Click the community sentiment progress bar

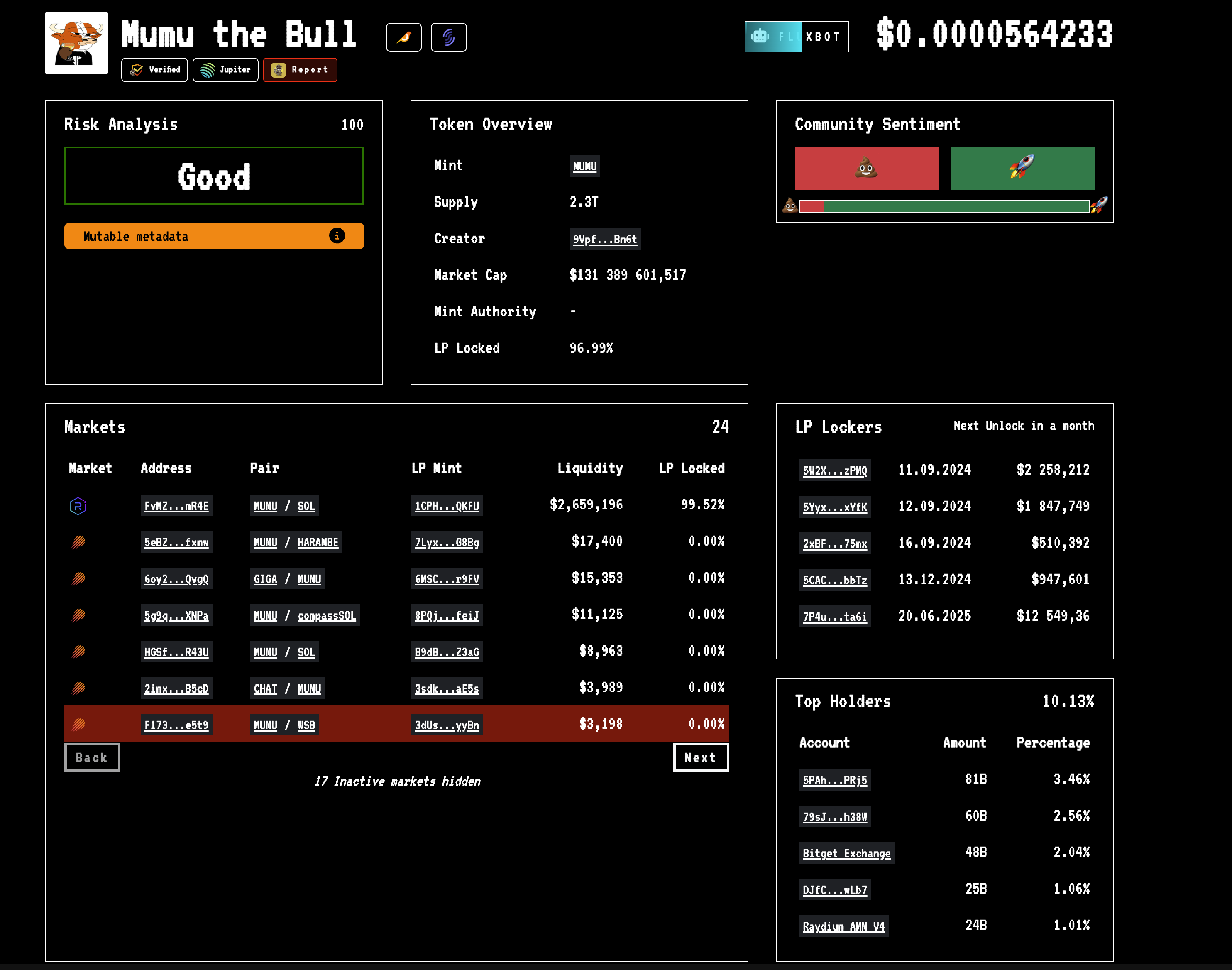tap(944, 206)
